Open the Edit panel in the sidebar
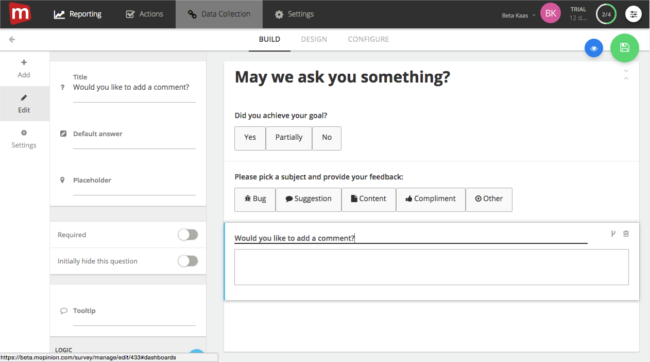650x362 pixels. point(24,104)
